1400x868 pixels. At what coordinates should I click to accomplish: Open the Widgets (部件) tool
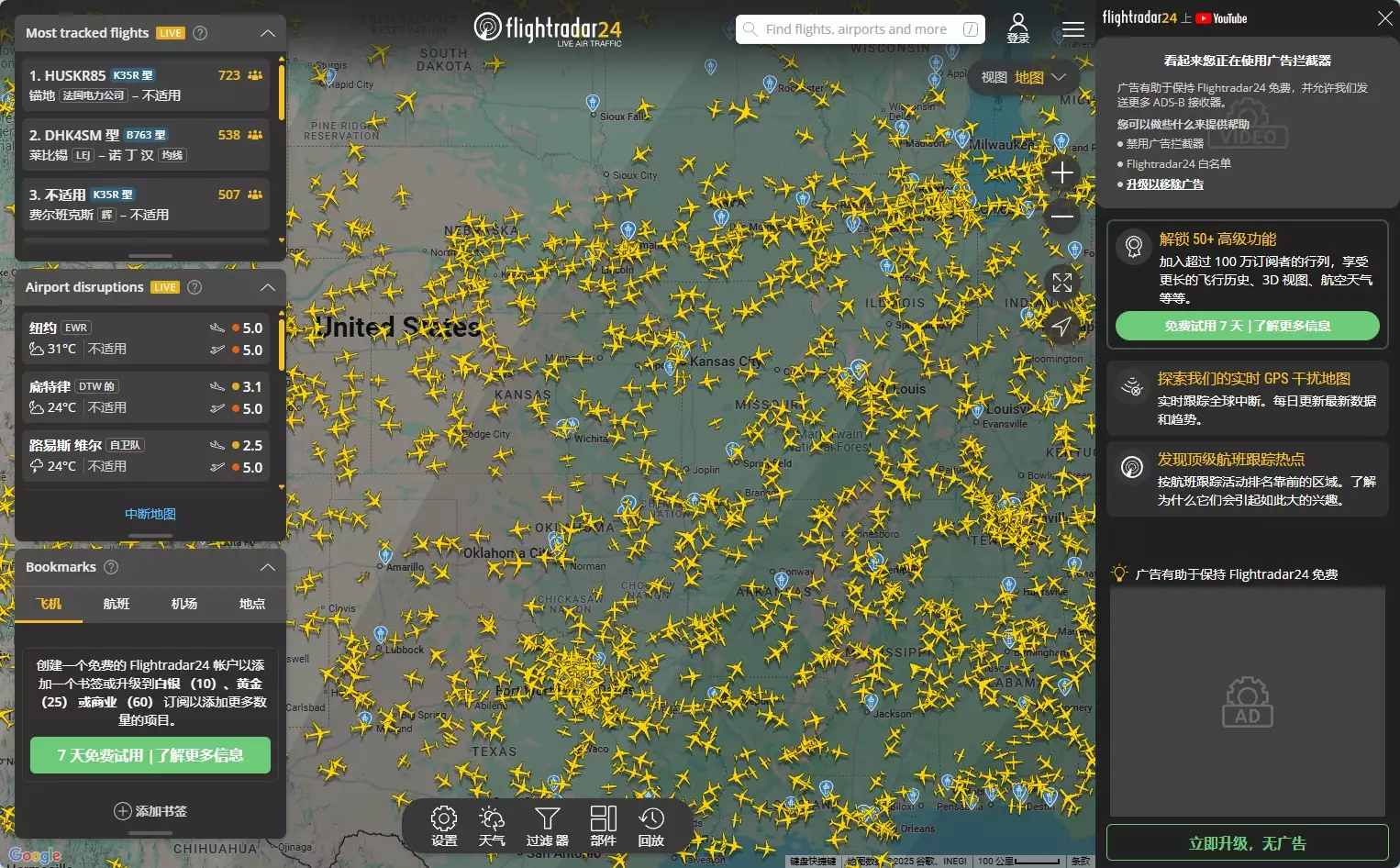(603, 826)
